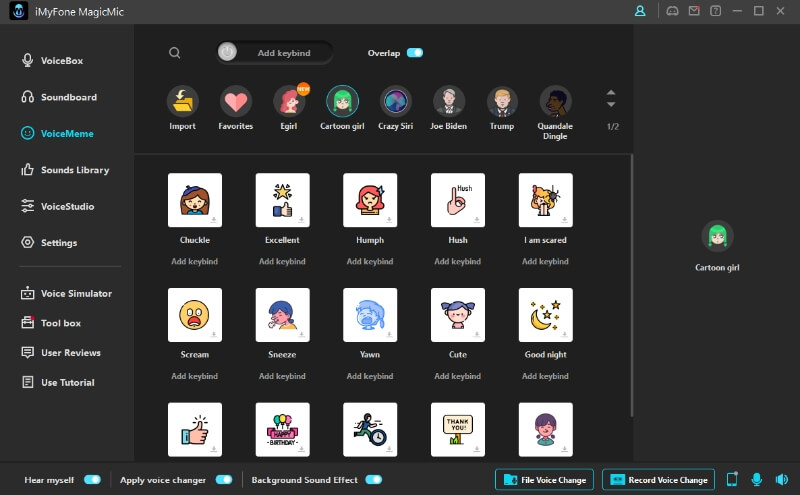Play the thumbs-up voice meme tile
This screenshot has width=800, height=495.
click(x=195, y=430)
